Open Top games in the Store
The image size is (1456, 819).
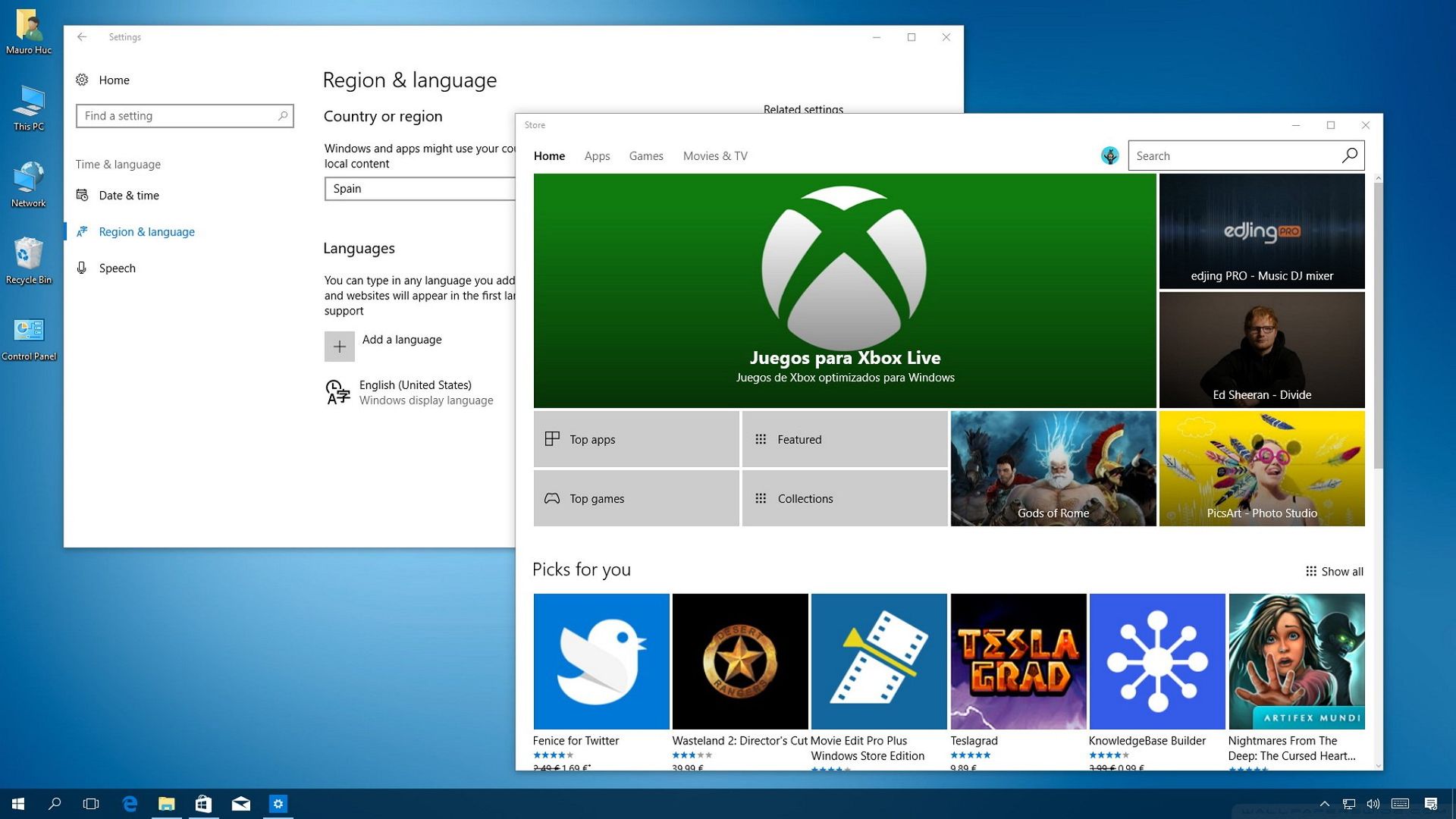pyautogui.click(x=636, y=498)
